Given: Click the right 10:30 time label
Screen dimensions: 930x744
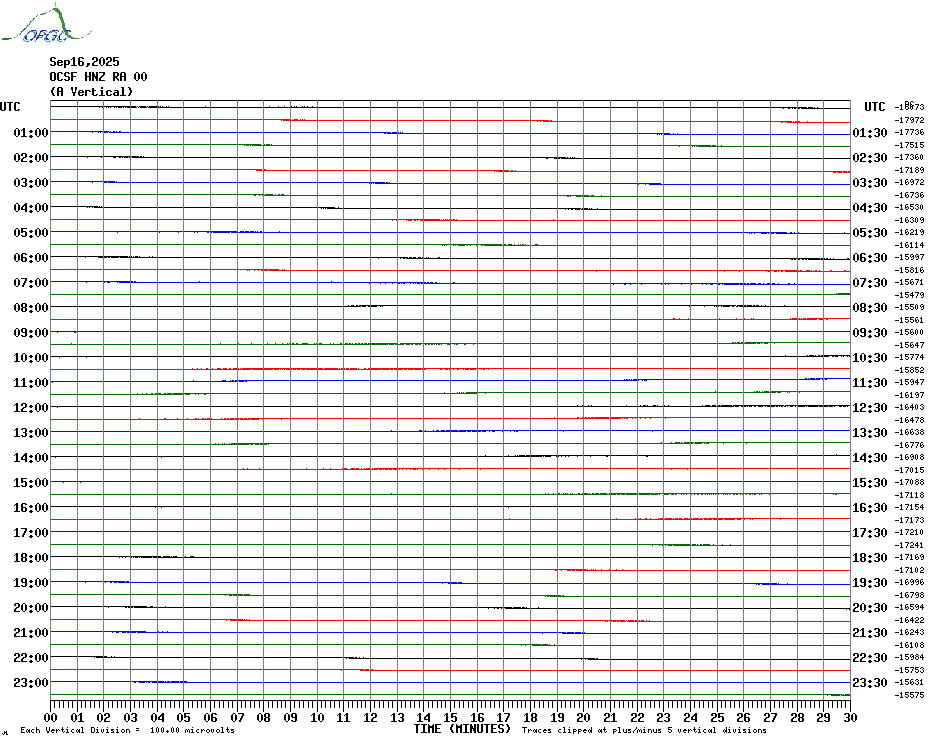Looking at the screenshot, I should [x=870, y=358].
